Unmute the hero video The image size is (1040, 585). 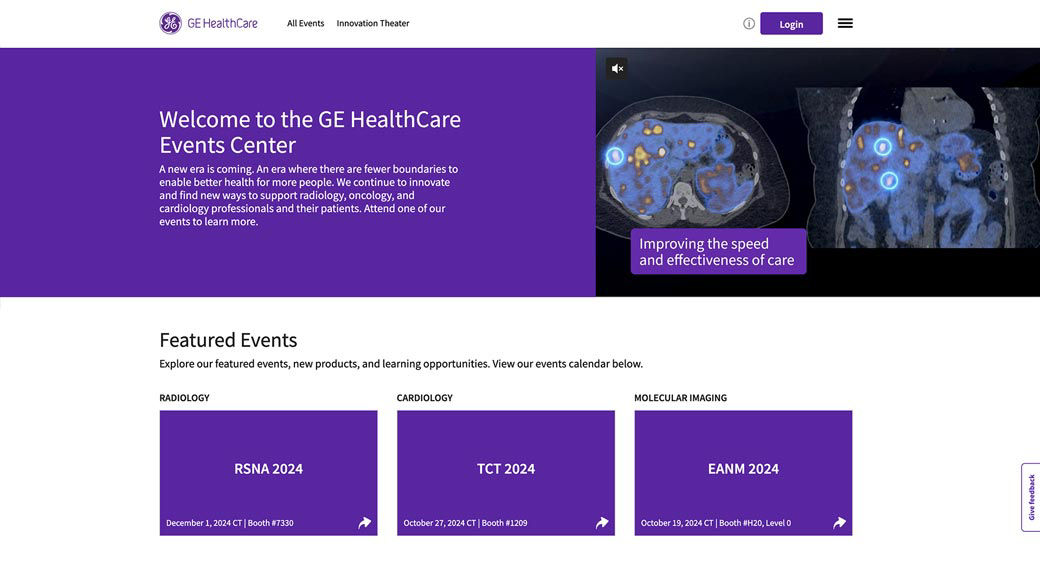click(618, 68)
